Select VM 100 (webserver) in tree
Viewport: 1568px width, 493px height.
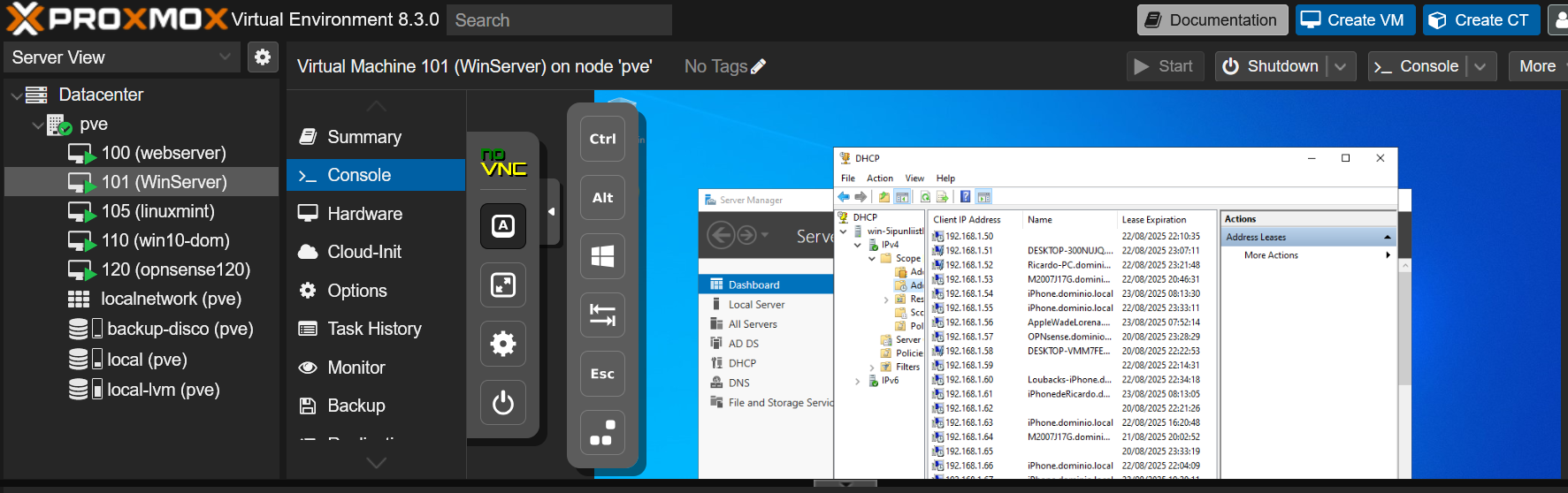click(164, 153)
